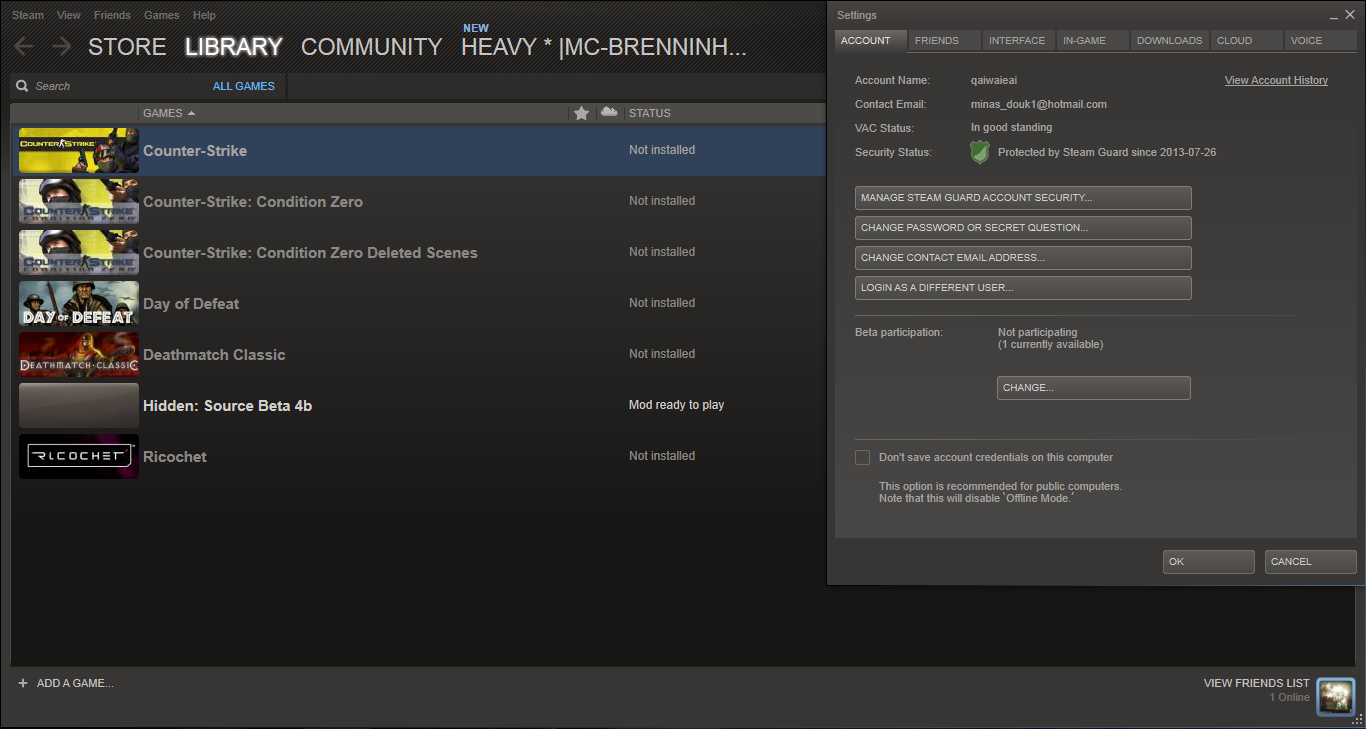Viewport: 1366px width, 729px height.
Task: Click Change Contact Email Address button
Action: (x=1023, y=258)
